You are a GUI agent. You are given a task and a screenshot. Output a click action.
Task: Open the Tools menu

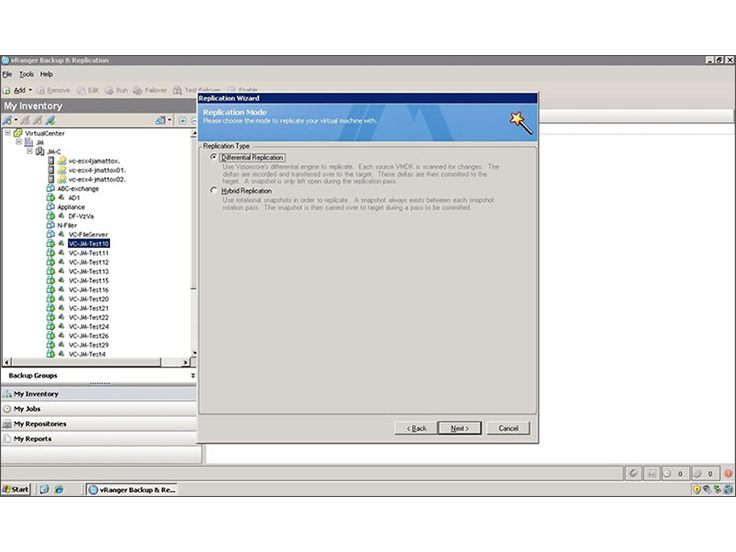[x=26, y=74]
